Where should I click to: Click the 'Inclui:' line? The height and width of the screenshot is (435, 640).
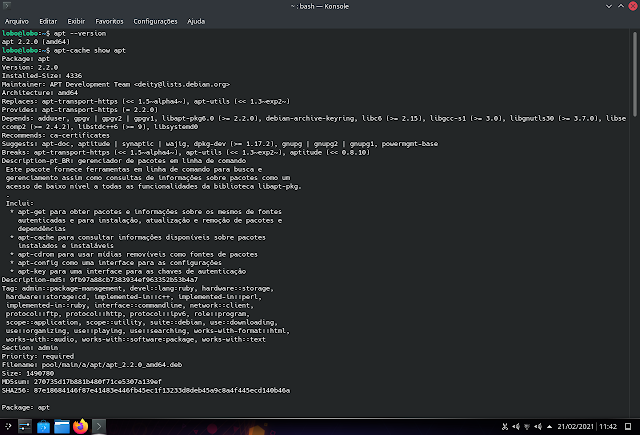click(20, 203)
